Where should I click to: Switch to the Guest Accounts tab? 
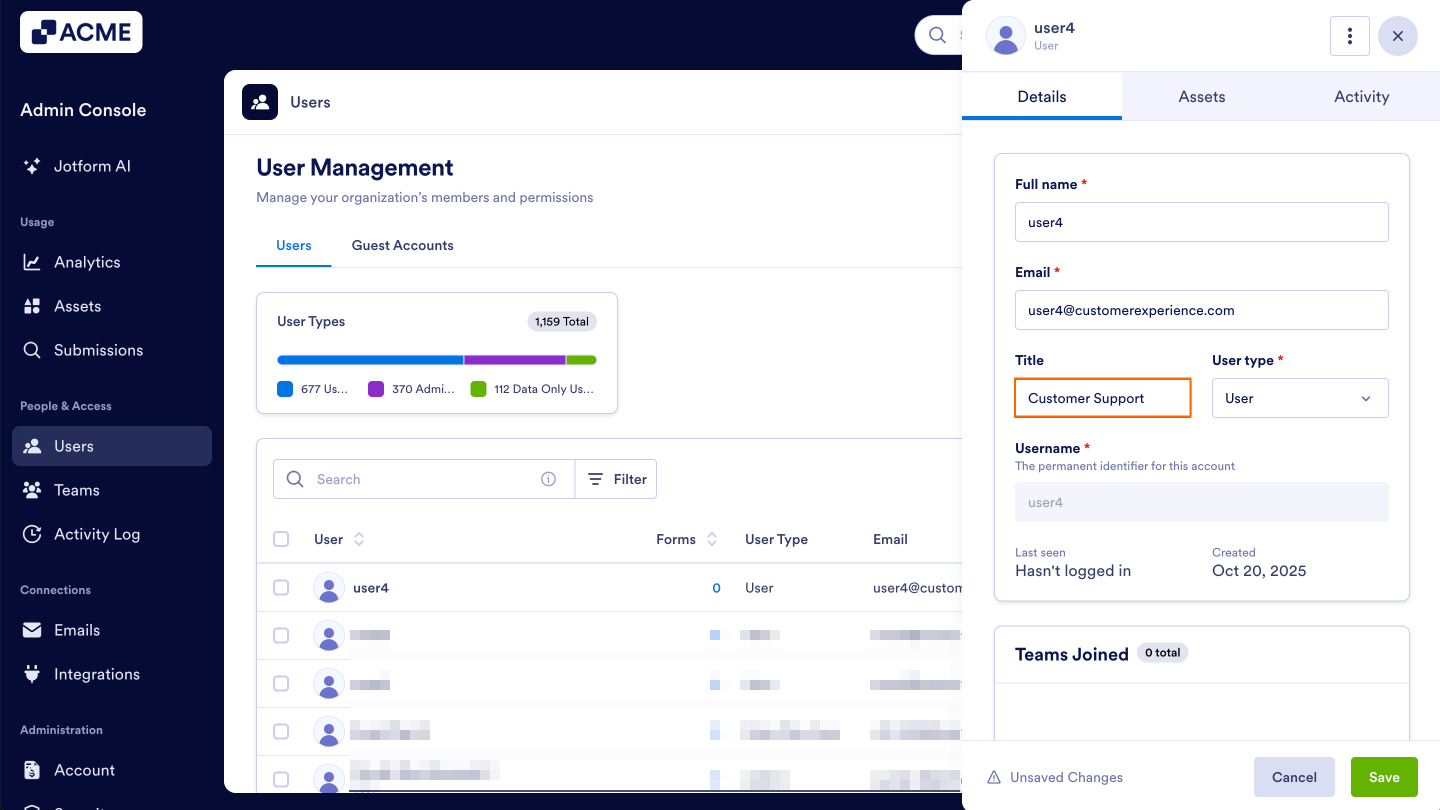402,245
